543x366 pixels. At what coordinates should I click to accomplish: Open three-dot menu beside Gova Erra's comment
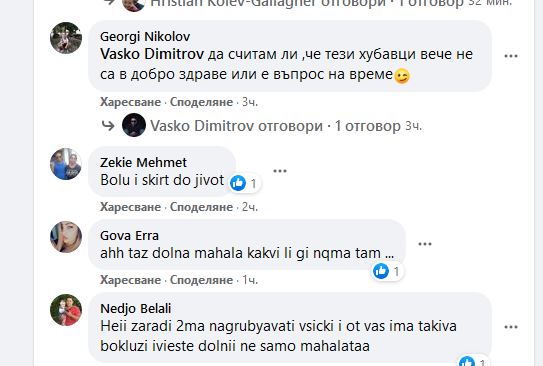[x=425, y=244]
